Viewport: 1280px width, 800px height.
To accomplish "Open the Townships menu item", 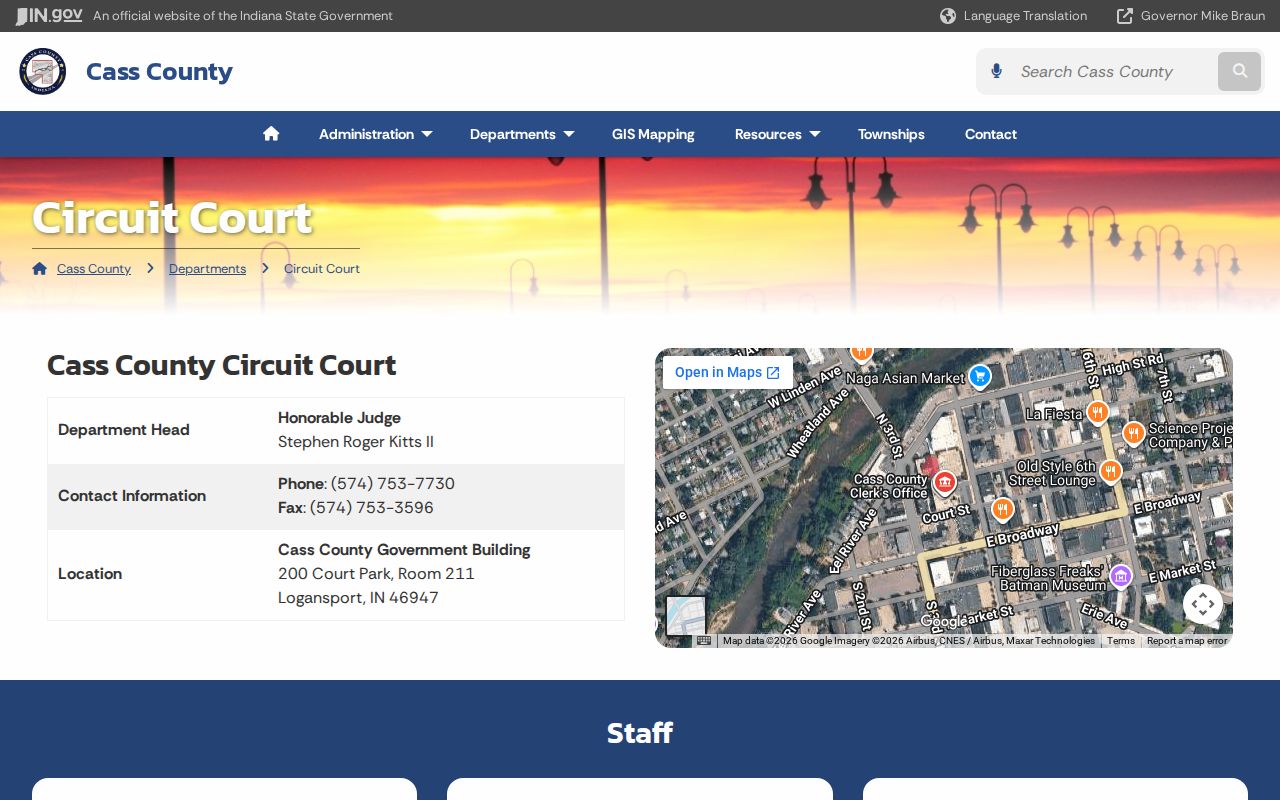I will 891,134.
